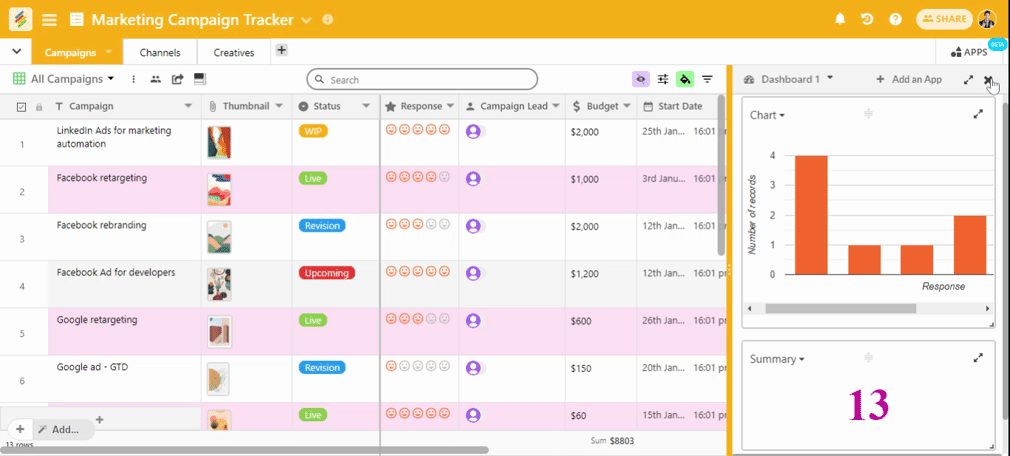
Task: Toggle the select-all rows checkbox
Action: pos(21,107)
